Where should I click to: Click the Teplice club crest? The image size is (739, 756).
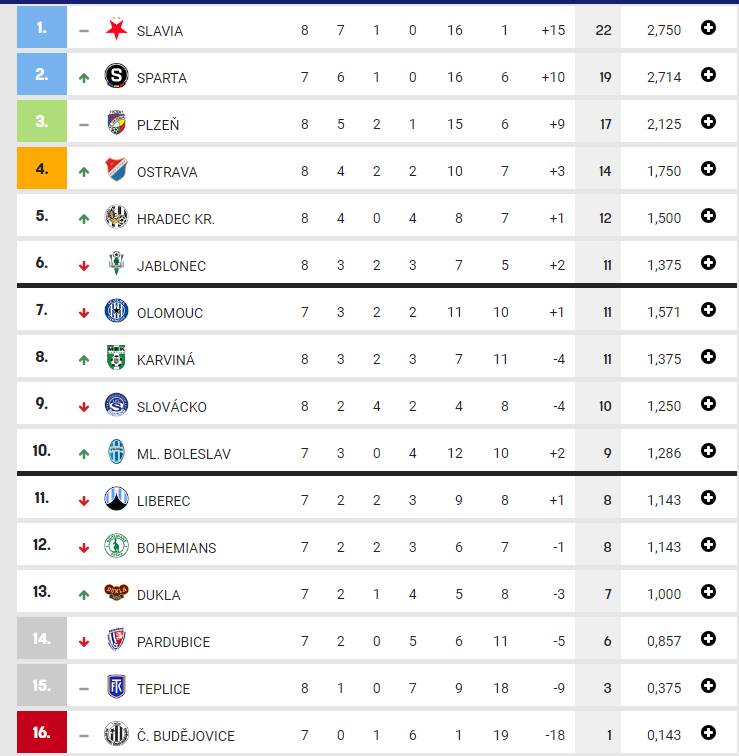click(116, 687)
